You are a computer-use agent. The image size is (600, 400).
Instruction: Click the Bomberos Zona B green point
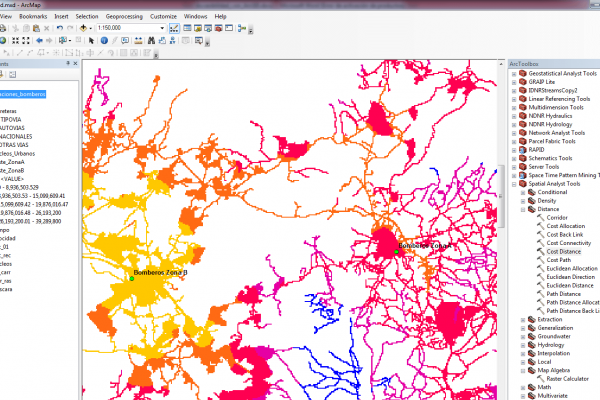point(132,279)
